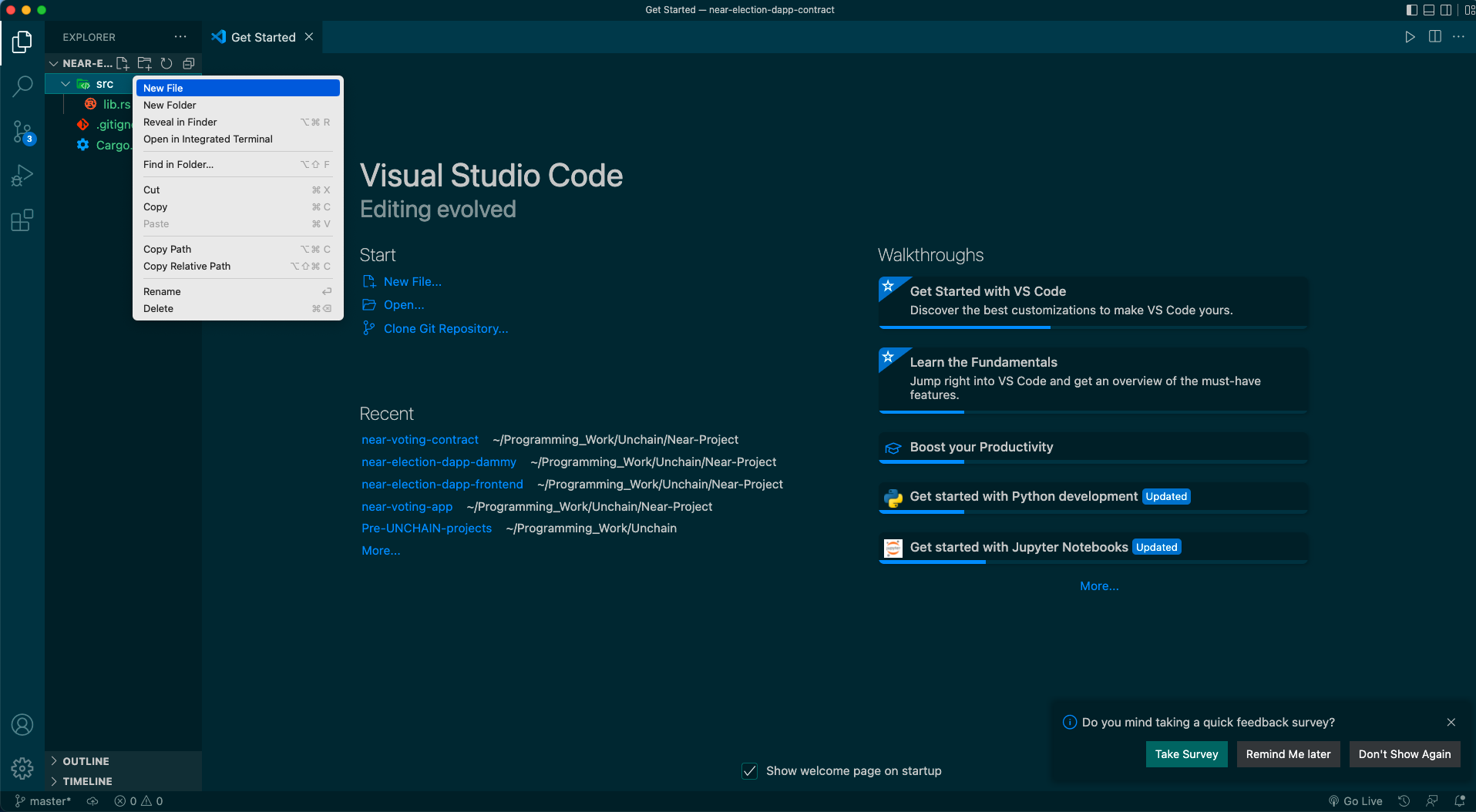Click the publish to cloud icon in status bar
This screenshot has width=1476, height=812.
click(92, 801)
